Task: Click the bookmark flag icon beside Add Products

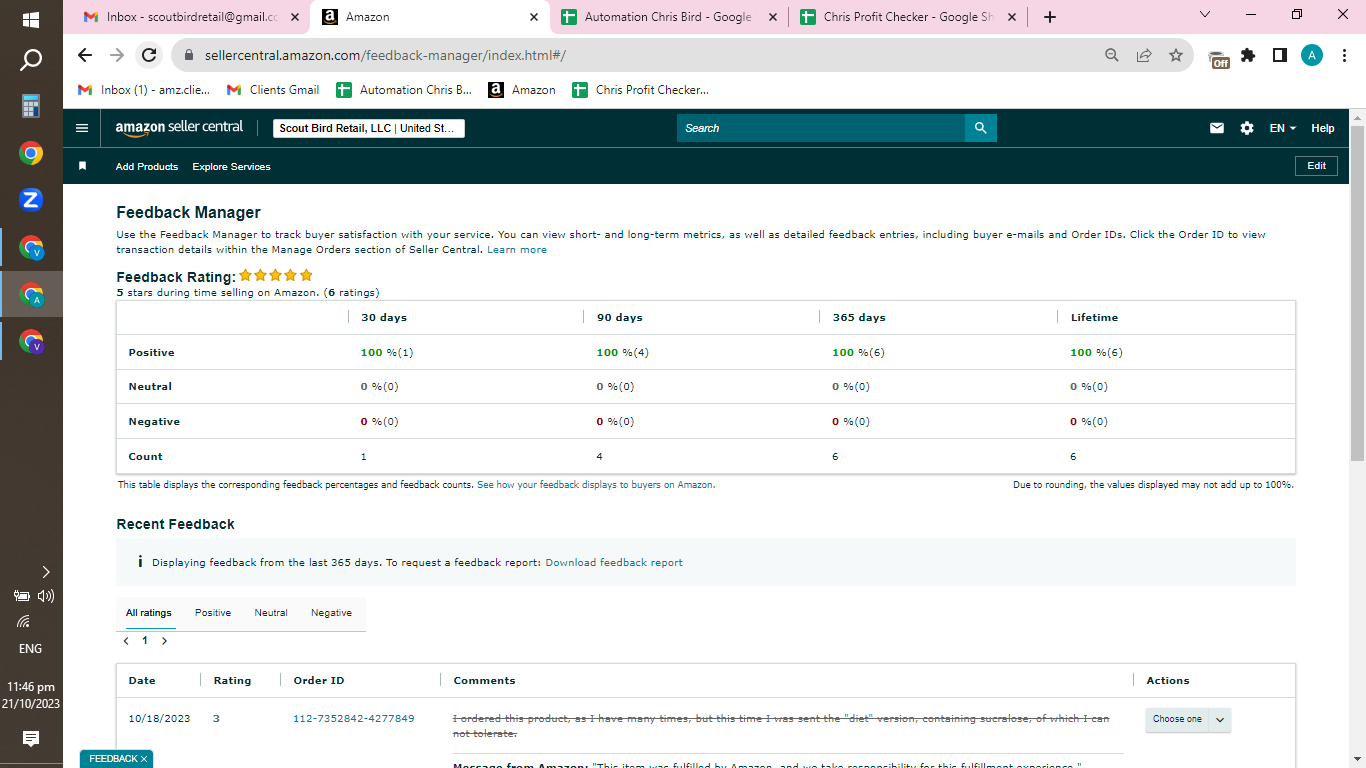Action: [83, 166]
